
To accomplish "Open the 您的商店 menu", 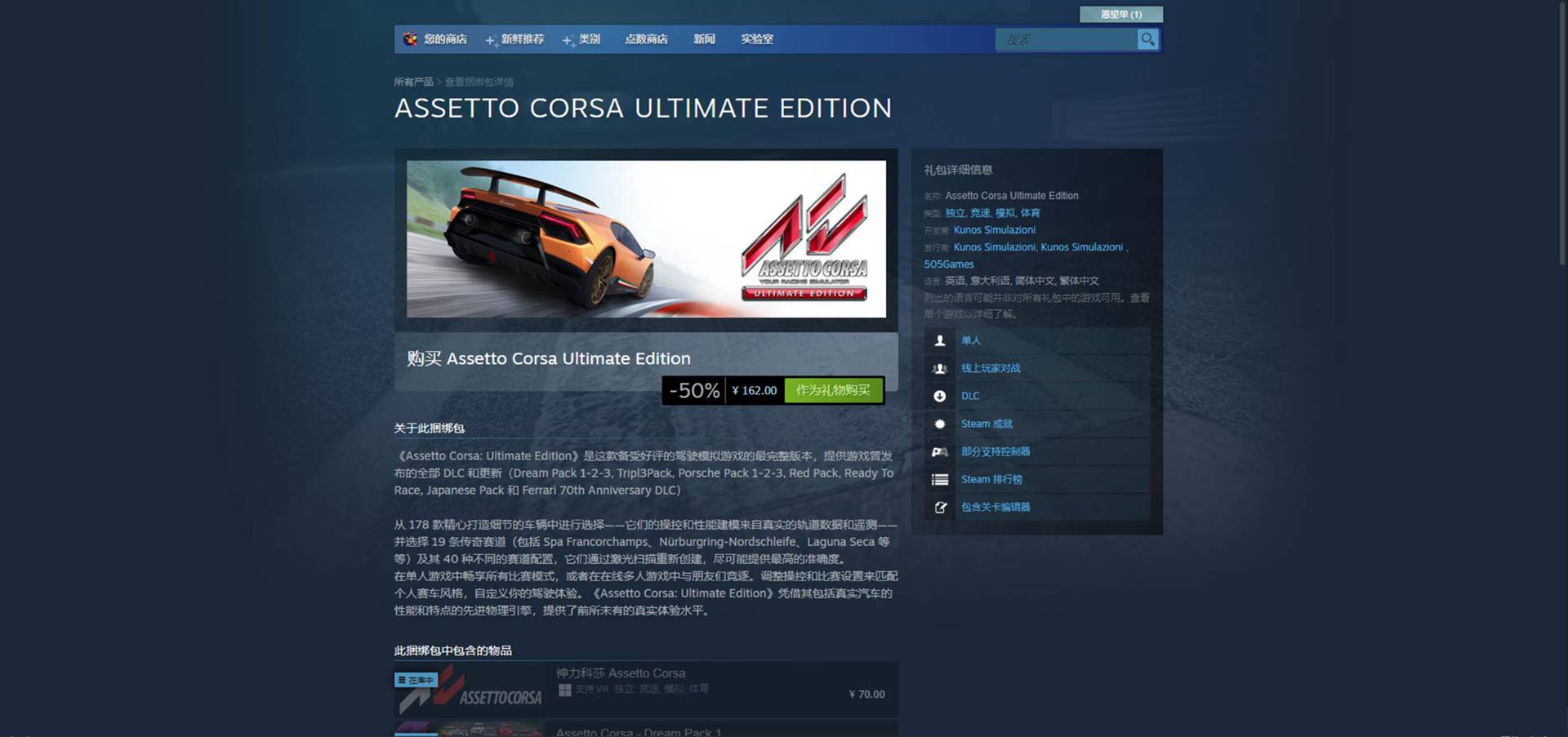I will coord(445,39).
